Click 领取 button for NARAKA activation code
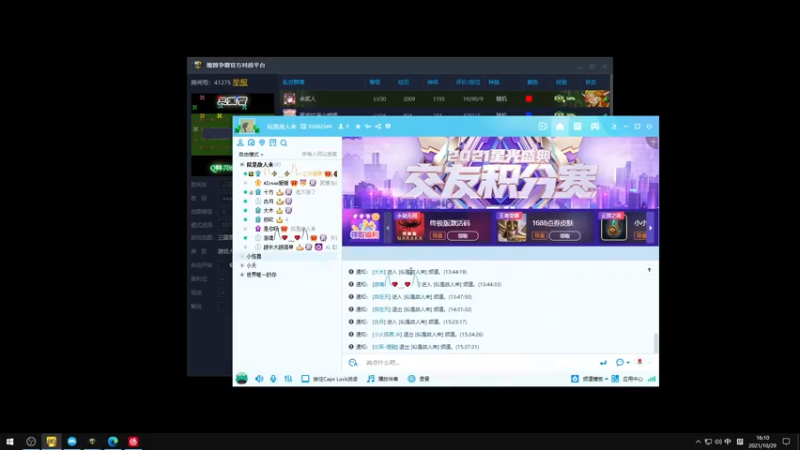Image resolution: width=800 pixels, height=450 pixels. pos(463,236)
